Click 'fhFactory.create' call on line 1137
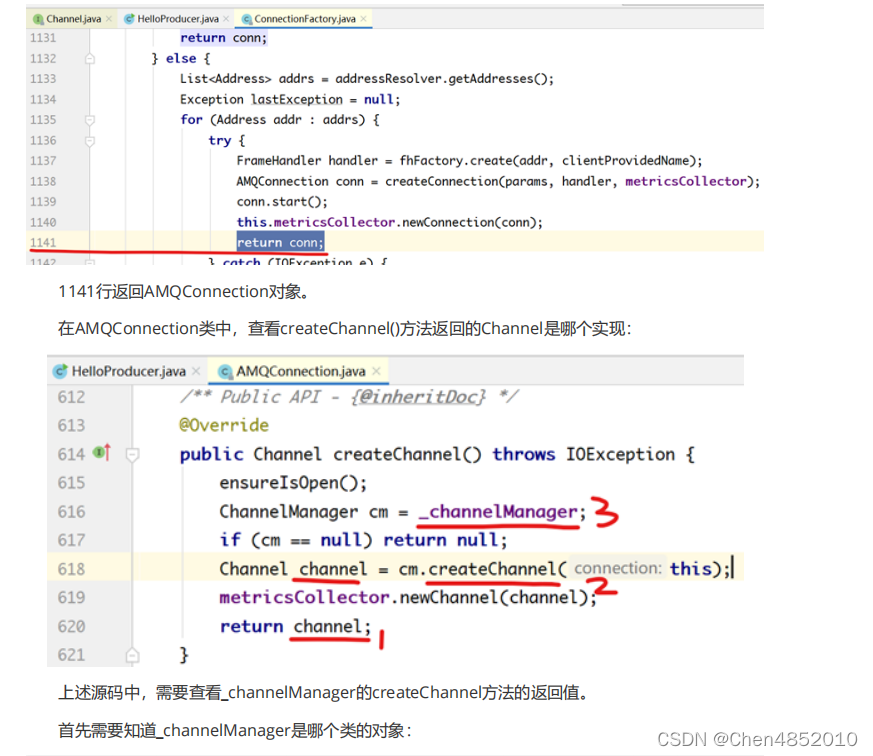Screen dimensions: 873x756 [455, 161]
